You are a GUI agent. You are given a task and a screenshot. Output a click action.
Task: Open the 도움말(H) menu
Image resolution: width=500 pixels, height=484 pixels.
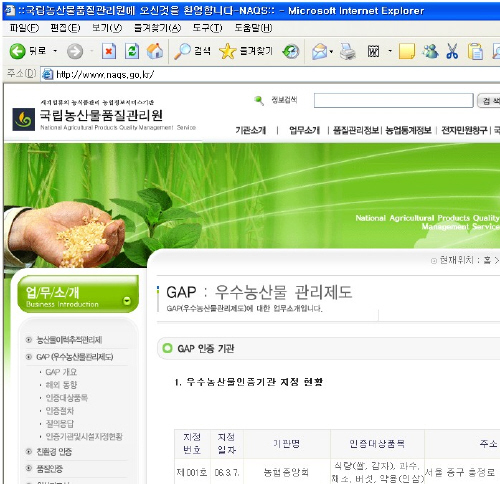[253, 28]
